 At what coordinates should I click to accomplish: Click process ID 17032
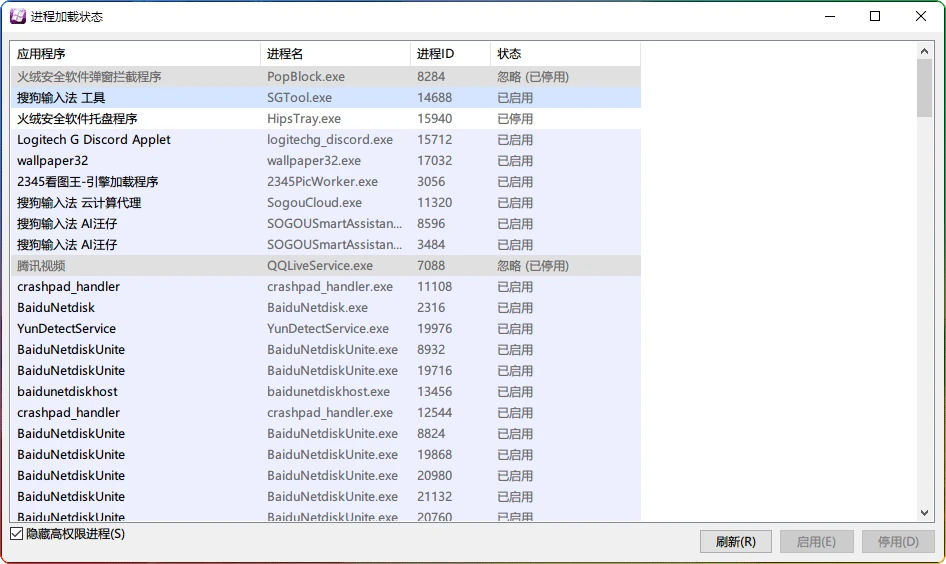[434, 161]
